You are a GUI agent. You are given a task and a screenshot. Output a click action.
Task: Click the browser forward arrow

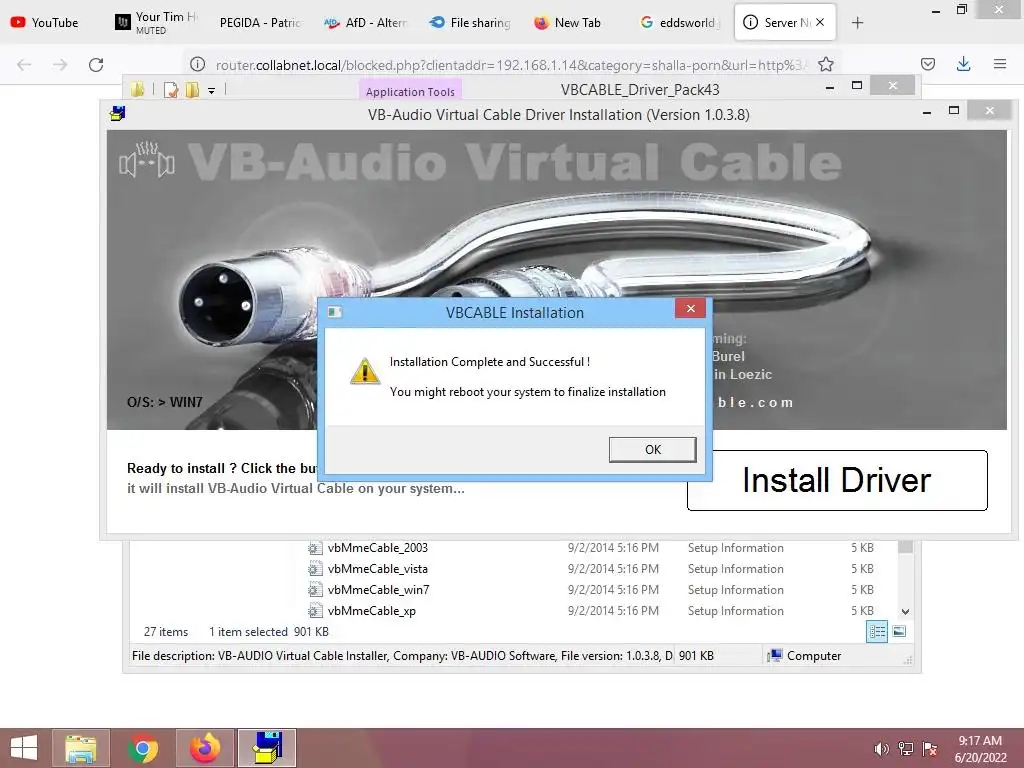pyautogui.click(x=60, y=65)
